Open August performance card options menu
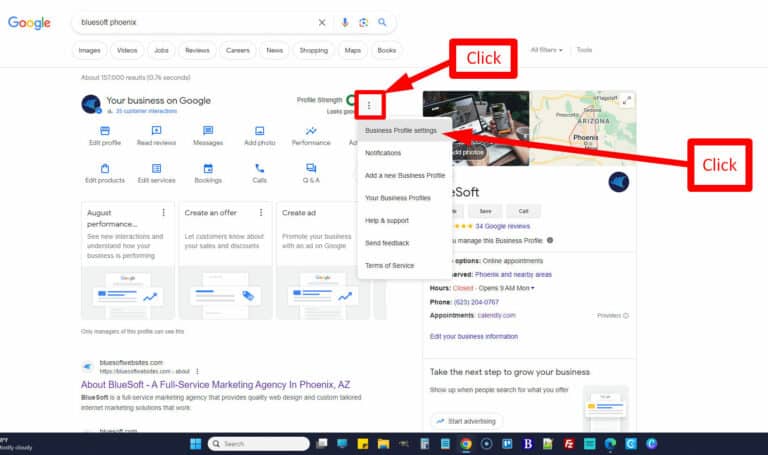768x455 pixels. [164, 213]
